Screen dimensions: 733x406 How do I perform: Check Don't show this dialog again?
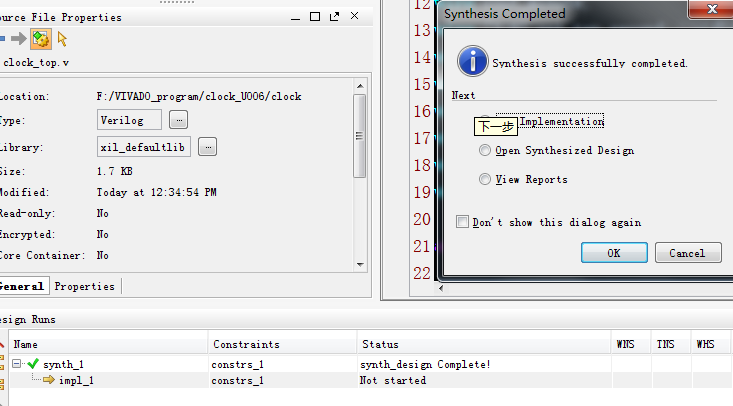pyautogui.click(x=462, y=222)
